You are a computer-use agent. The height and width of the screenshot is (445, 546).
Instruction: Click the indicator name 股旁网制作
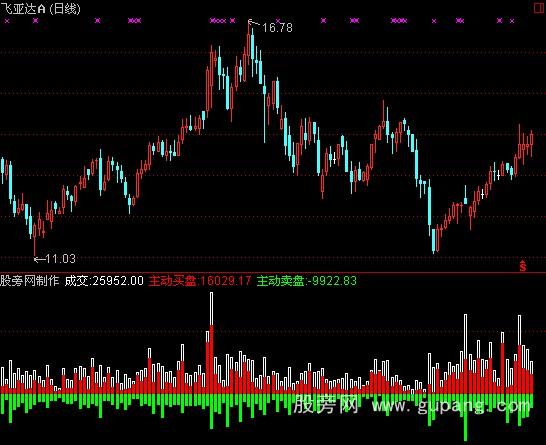(30, 281)
